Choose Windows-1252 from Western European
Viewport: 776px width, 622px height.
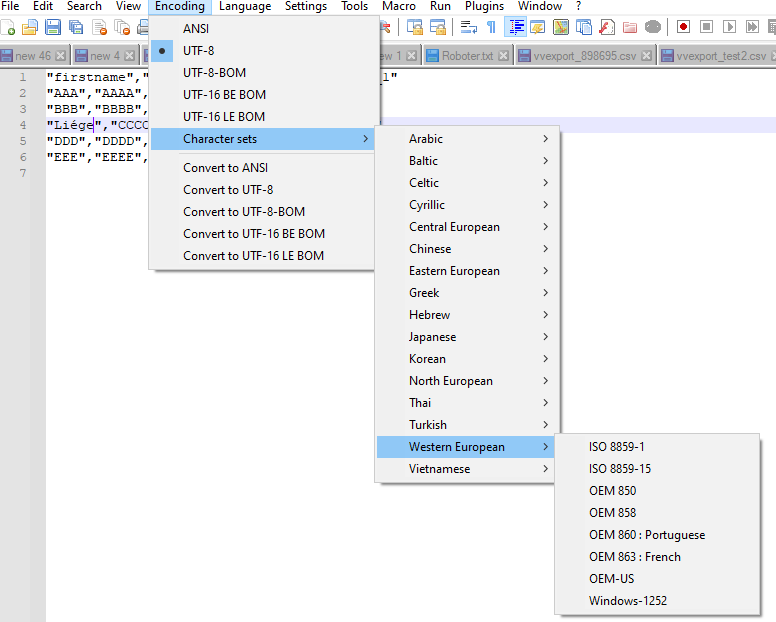pyautogui.click(x=628, y=601)
